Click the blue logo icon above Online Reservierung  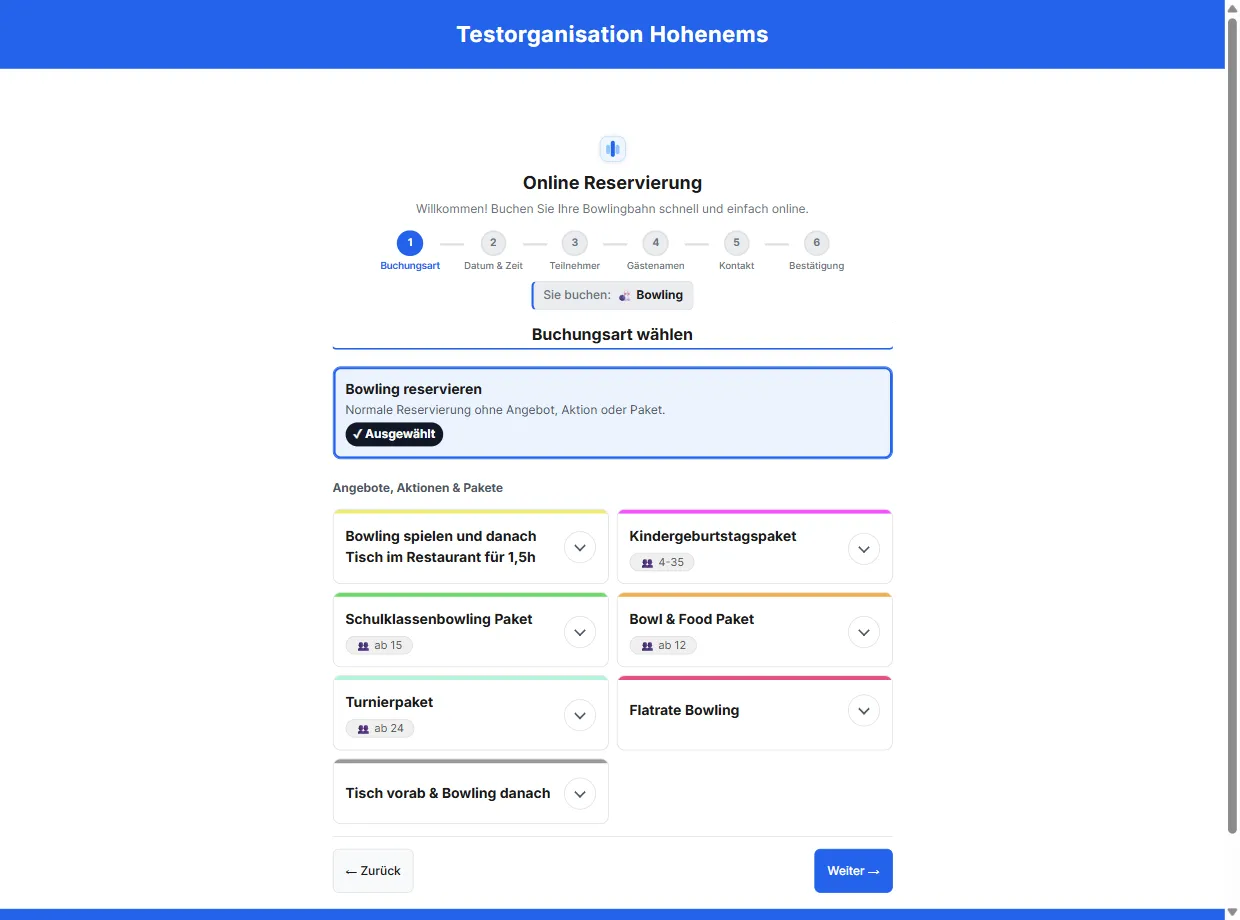[x=612, y=149]
